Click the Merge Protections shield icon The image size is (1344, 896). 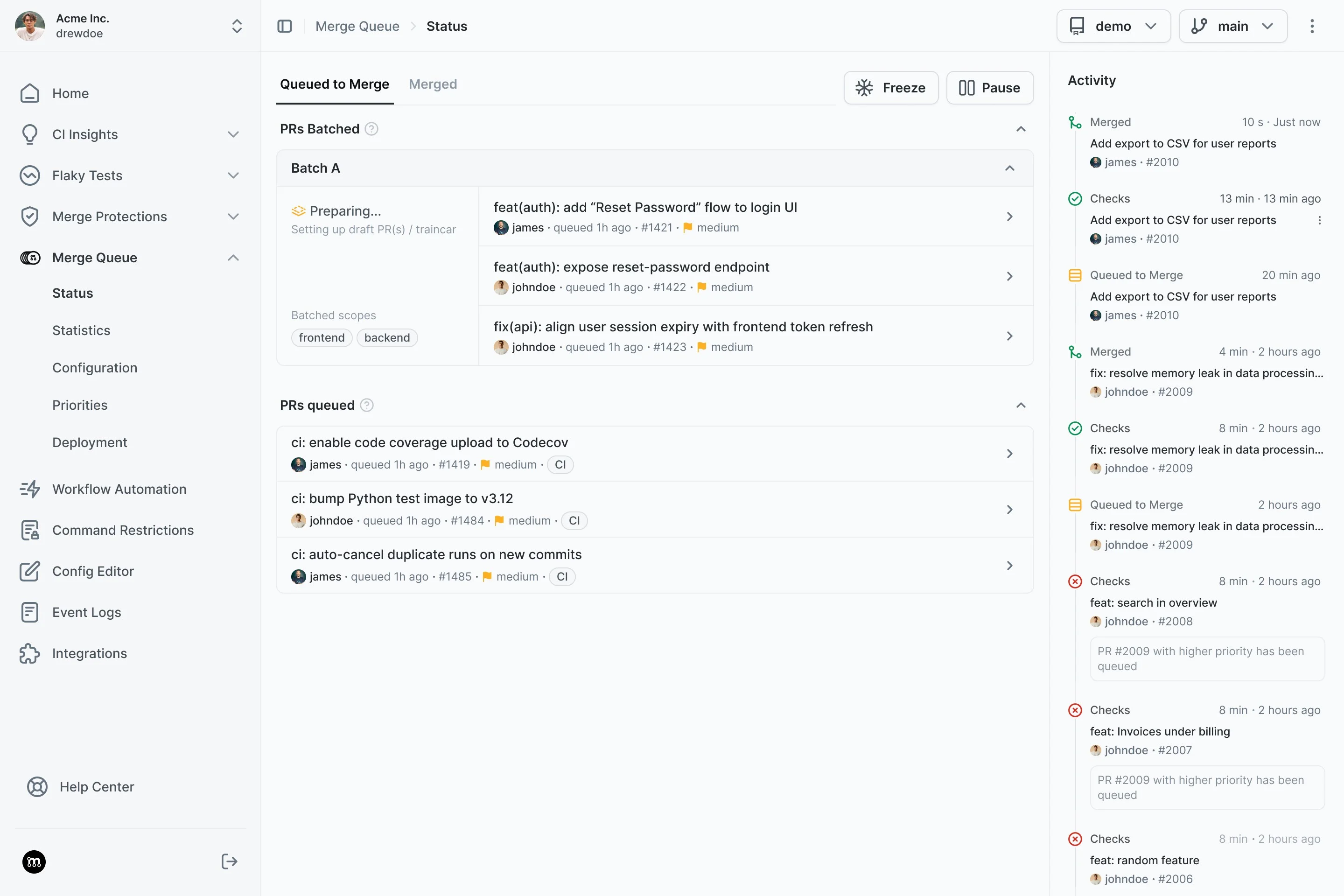click(30, 217)
